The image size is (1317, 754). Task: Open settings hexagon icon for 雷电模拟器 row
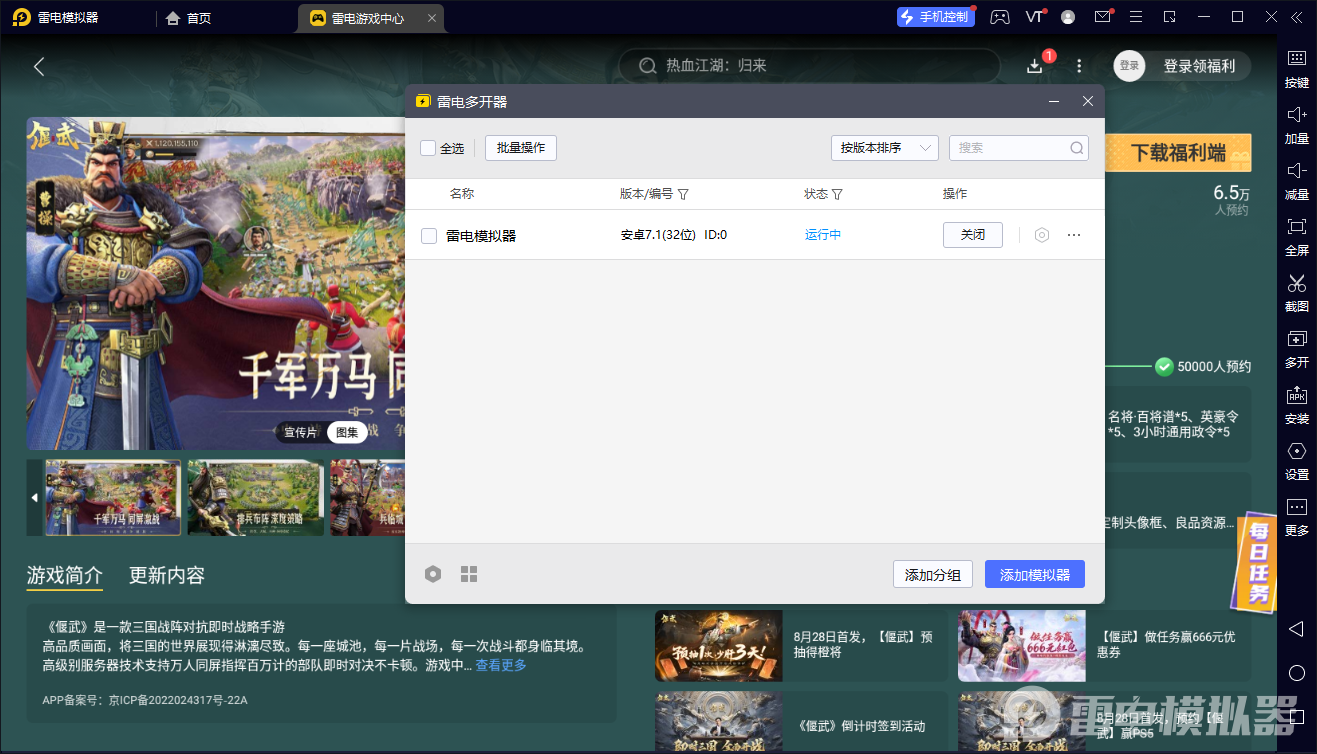coord(1041,235)
